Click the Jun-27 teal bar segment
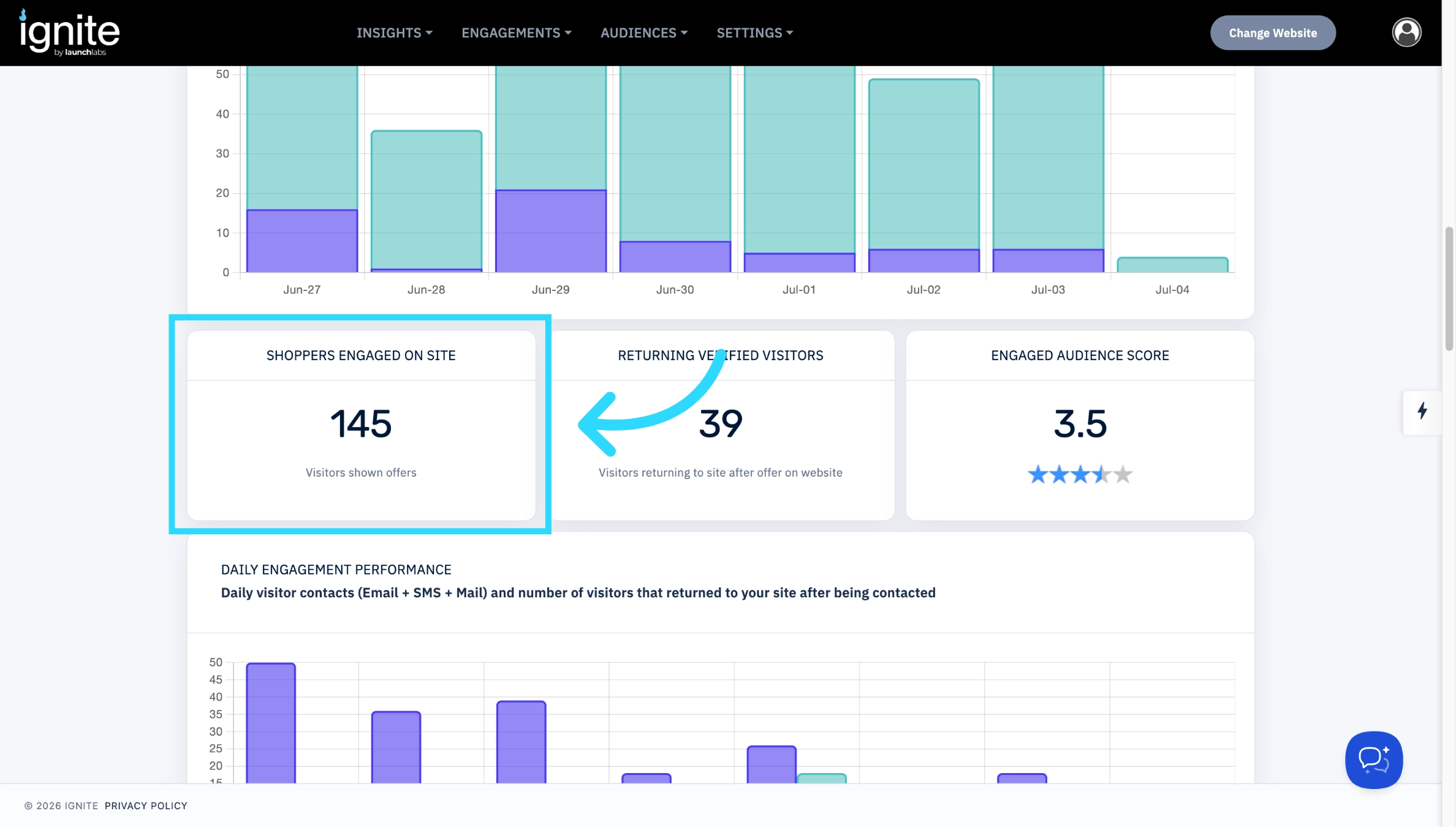Image resolution: width=1456 pixels, height=827 pixels. click(x=302, y=138)
